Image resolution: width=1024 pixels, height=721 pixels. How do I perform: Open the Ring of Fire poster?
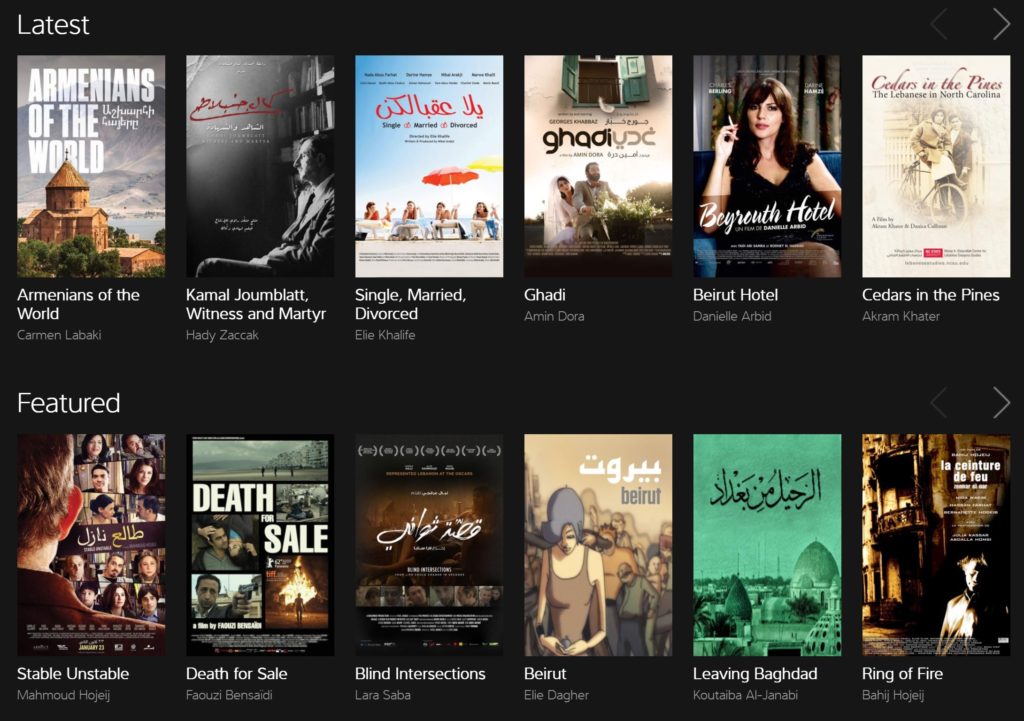point(936,545)
